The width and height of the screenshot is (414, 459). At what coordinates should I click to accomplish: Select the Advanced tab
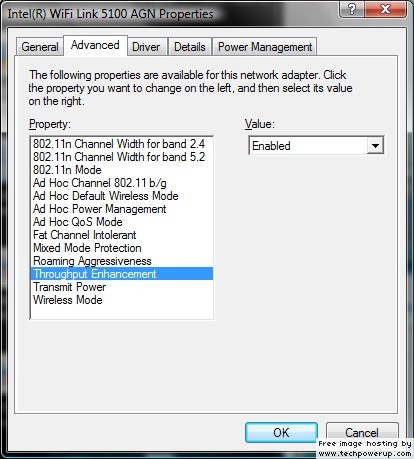pyautogui.click(x=95, y=45)
